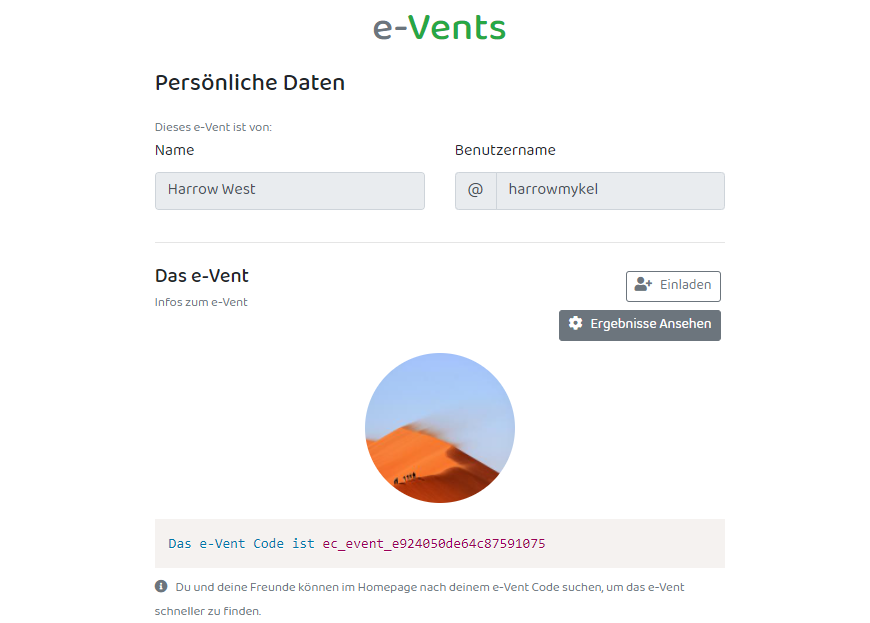Click 'Dieses e-Vent ist von:' text

pyautogui.click(x=213, y=127)
